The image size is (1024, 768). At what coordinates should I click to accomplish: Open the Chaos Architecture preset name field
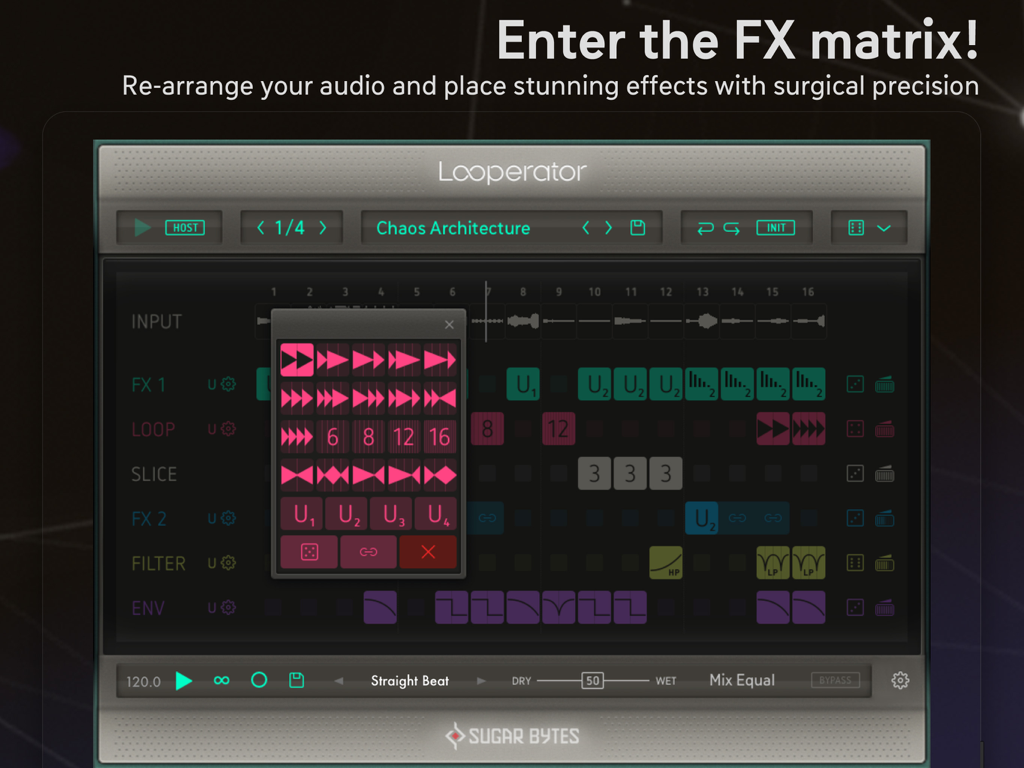[452, 228]
